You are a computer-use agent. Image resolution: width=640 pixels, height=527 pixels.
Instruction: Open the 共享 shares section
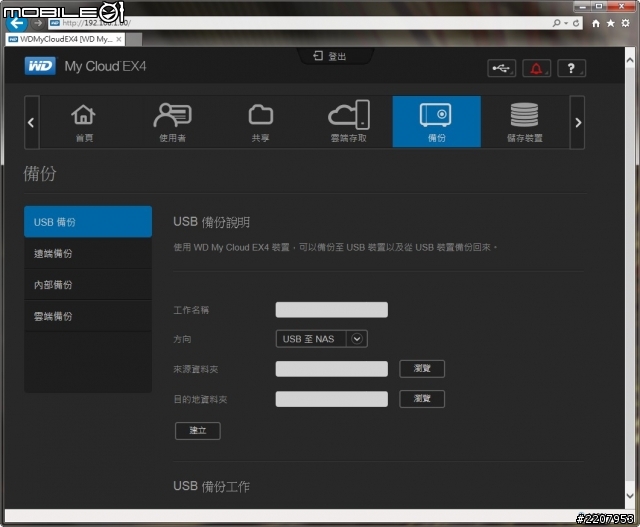click(260, 122)
